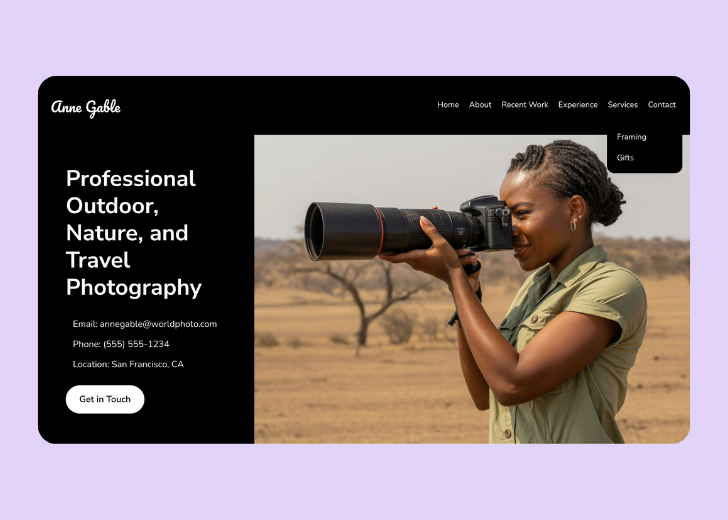This screenshot has width=728, height=520.
Task: Go to the Home nav link
Action: point(448,105)
